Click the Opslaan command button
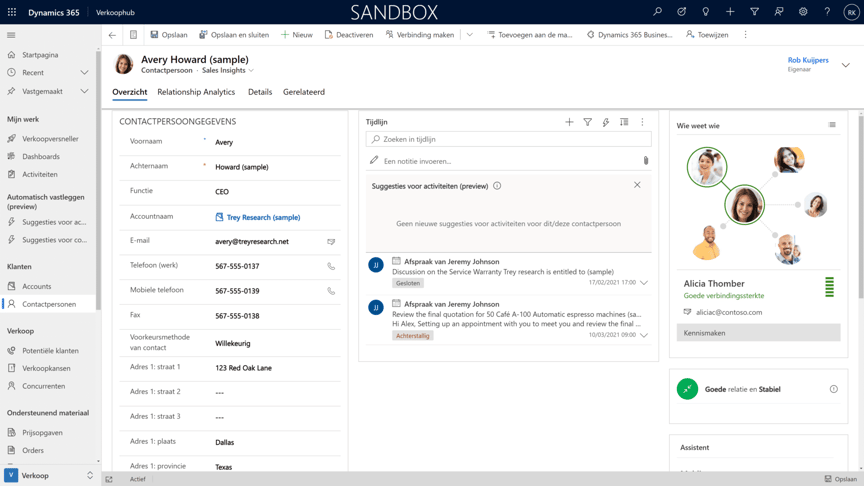Viewport: 864px width, 486px height. tap(169, 35)
